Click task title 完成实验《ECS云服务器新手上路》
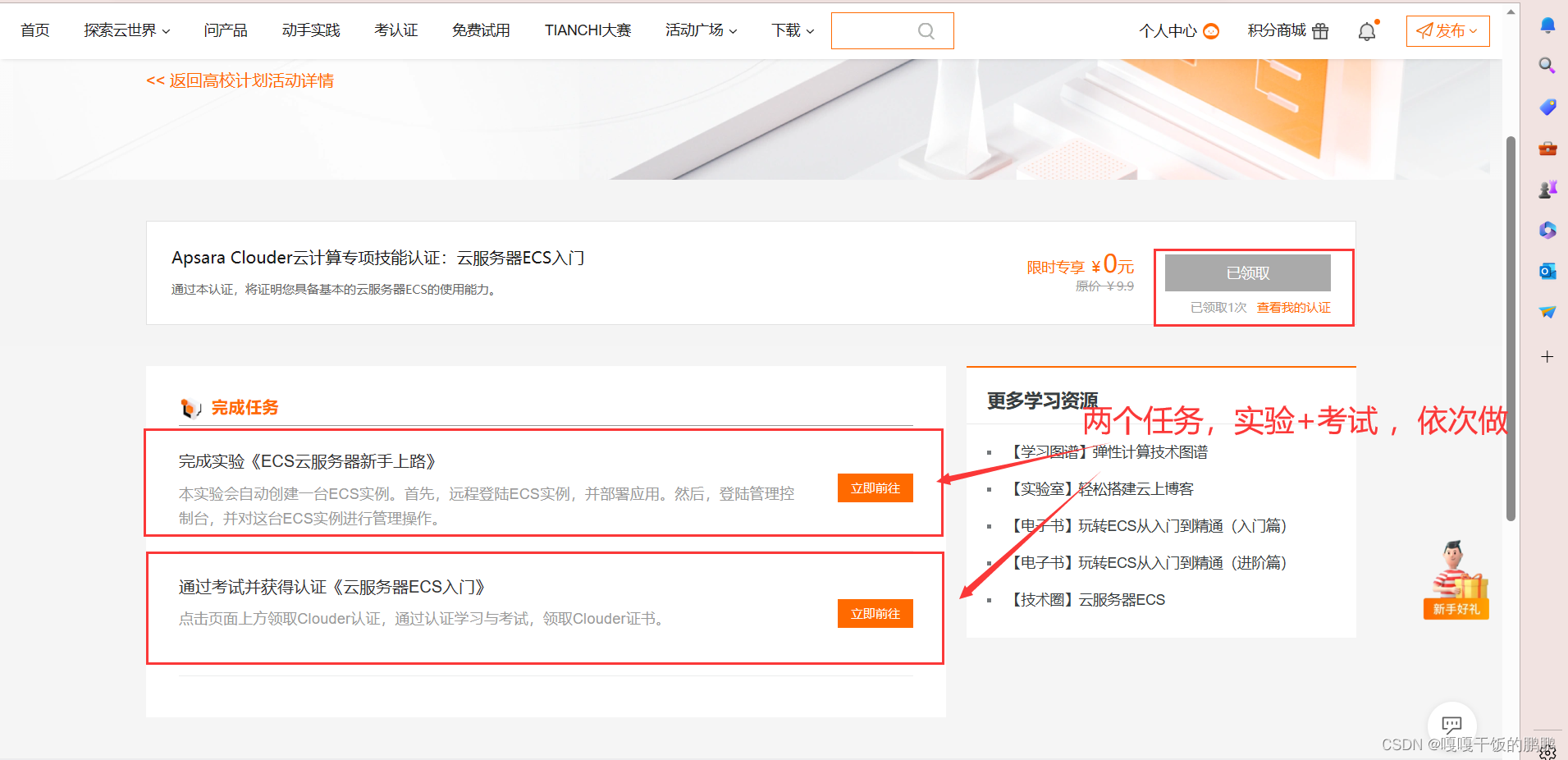This screenshot has height=760, width=1568. (x=308, y=461)
